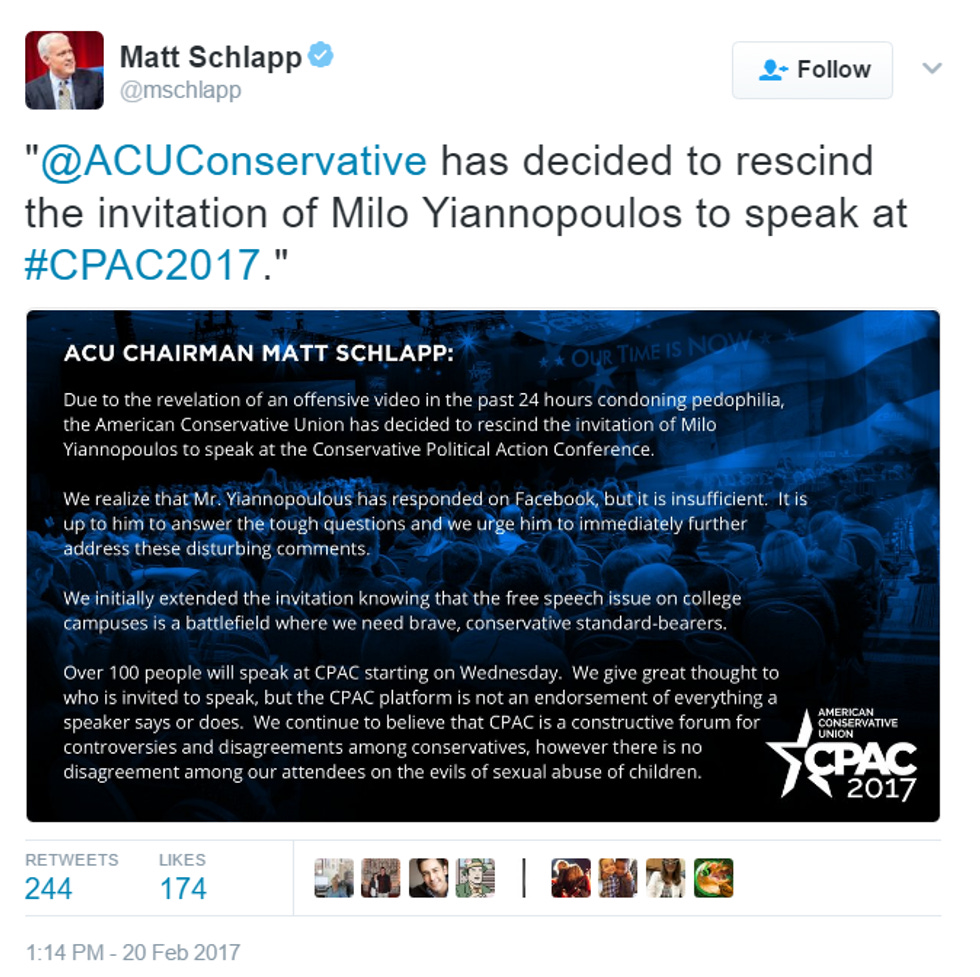Open the ACU statement image
Screen dimensions: 980x977
click(483, 566)
